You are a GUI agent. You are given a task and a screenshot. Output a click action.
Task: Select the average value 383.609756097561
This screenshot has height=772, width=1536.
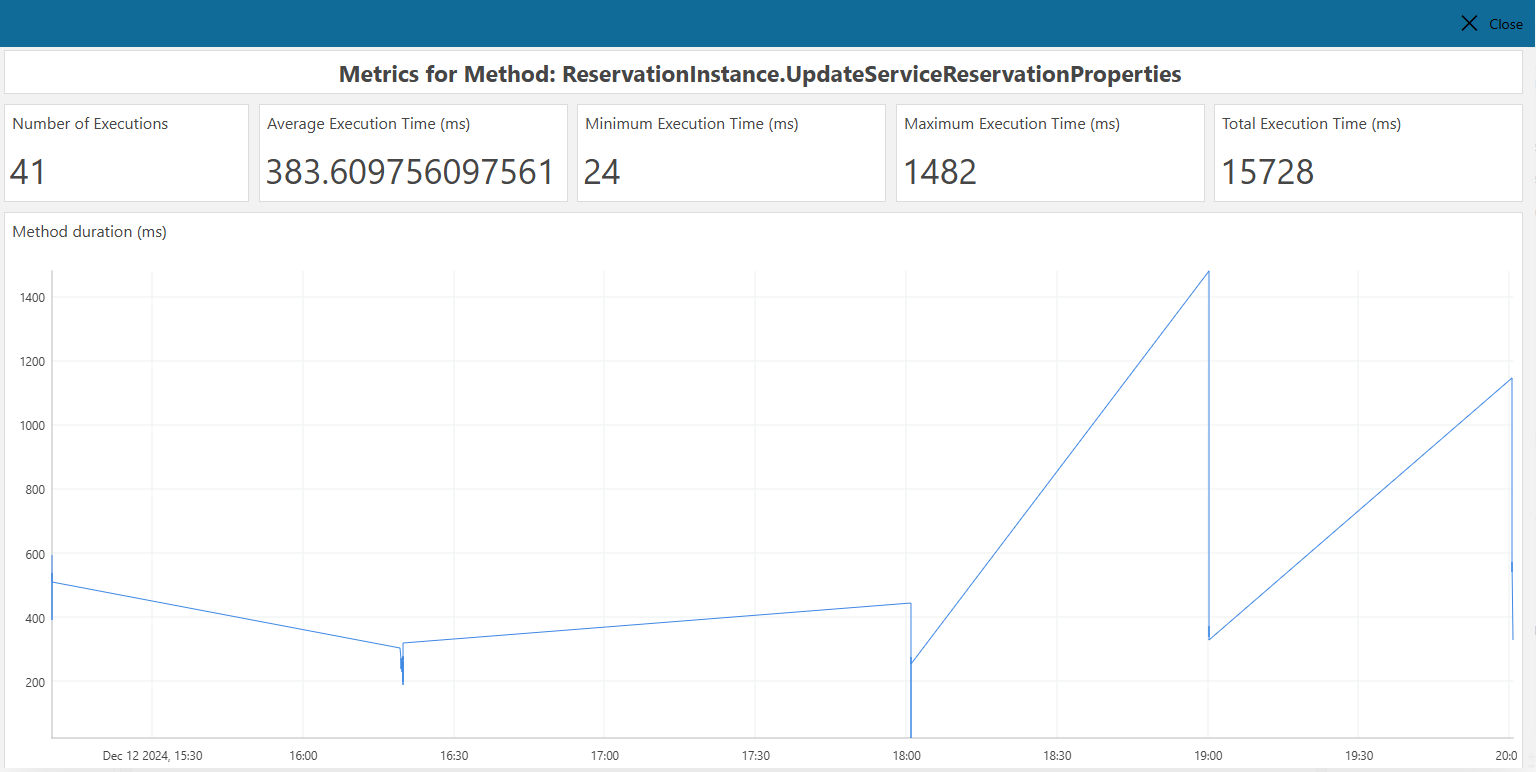click(410, 172)
